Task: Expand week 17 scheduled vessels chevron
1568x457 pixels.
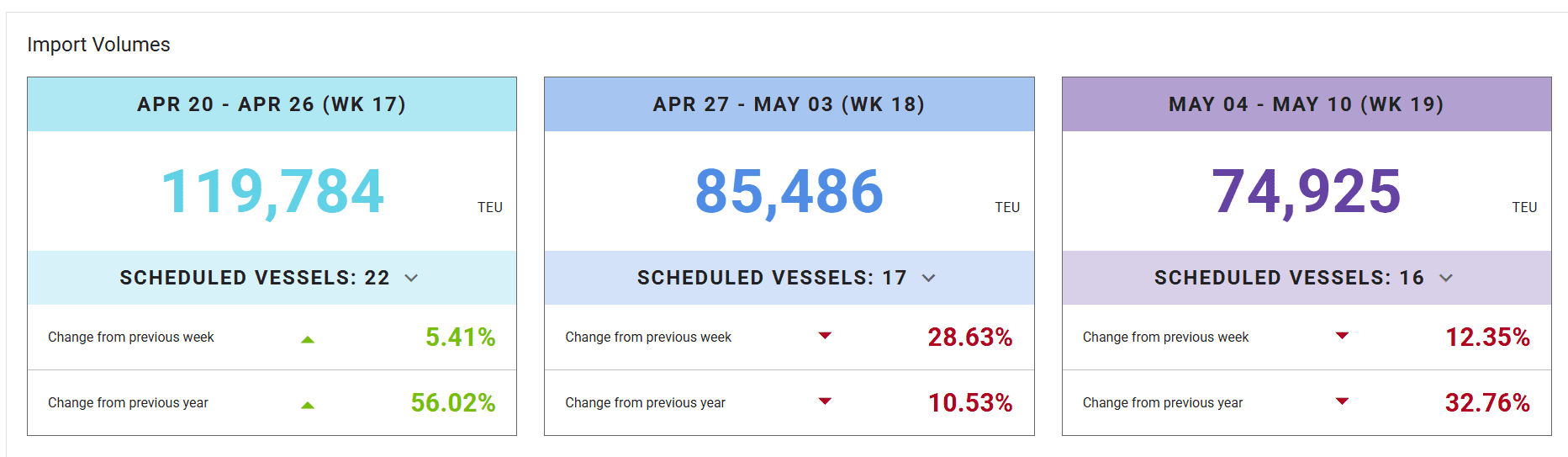Action: [411, 278]
